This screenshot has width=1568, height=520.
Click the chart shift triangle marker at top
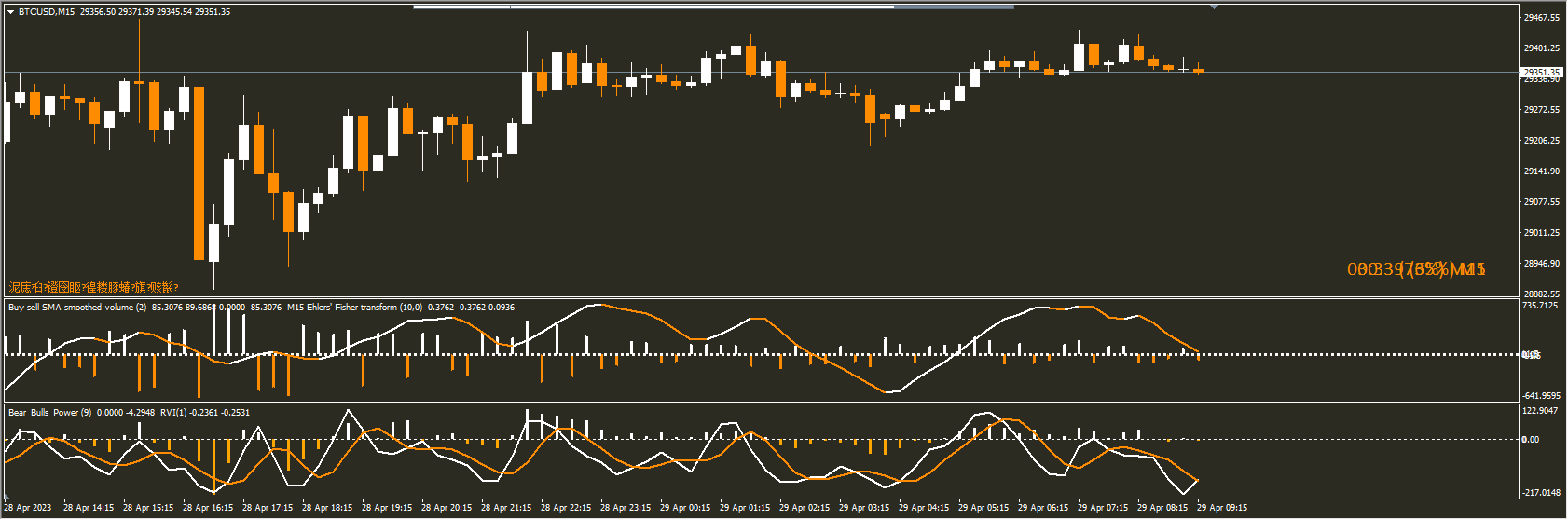pos(1214,7)
